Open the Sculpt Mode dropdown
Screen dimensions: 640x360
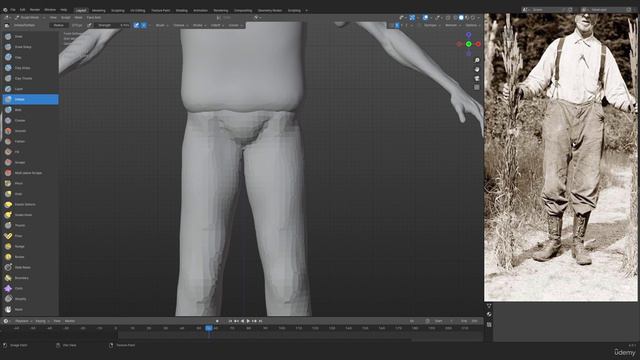(x=29, y=18)
